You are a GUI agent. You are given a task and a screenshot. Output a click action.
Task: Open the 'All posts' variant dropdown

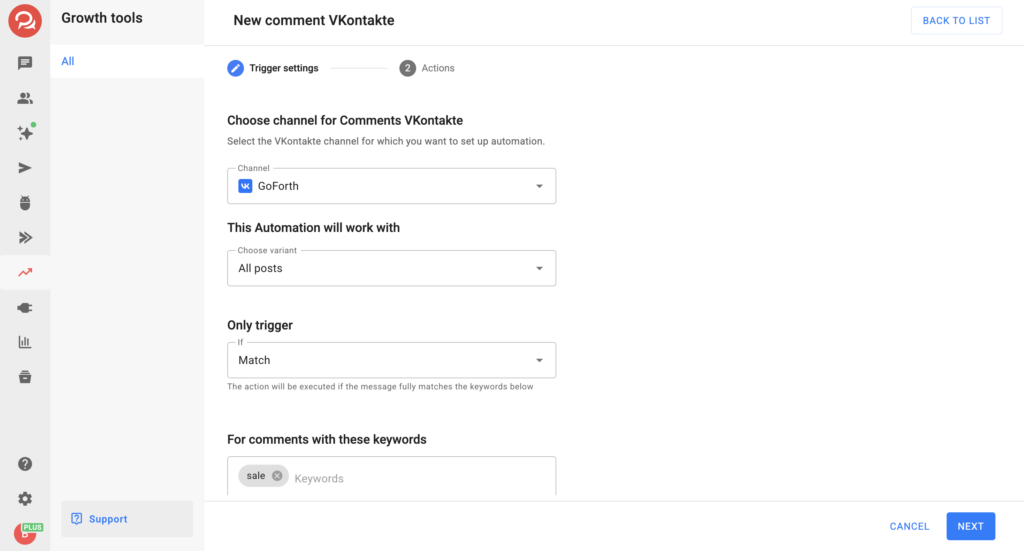point(391,268)
